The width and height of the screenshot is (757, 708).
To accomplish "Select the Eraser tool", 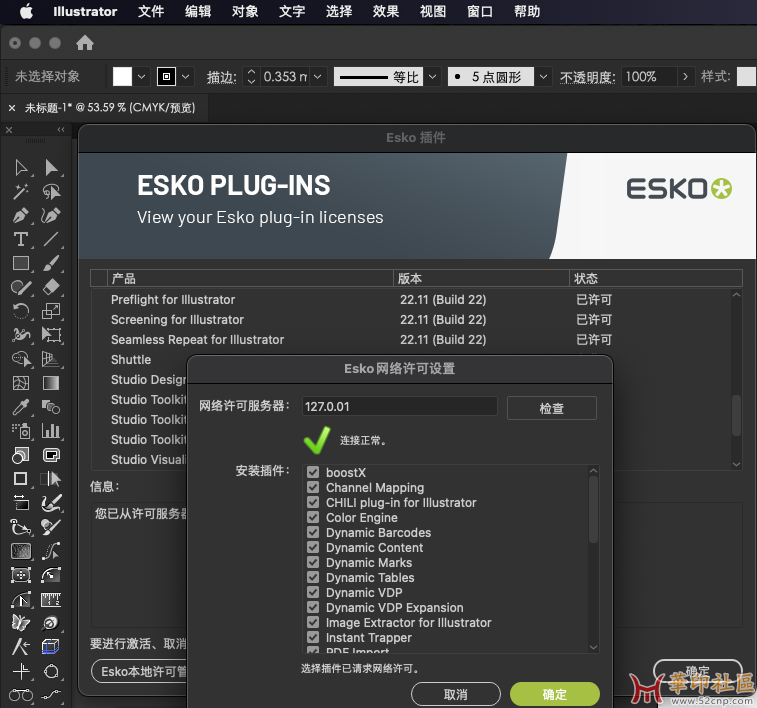I will pyautogui.click(x=51, y=287).
